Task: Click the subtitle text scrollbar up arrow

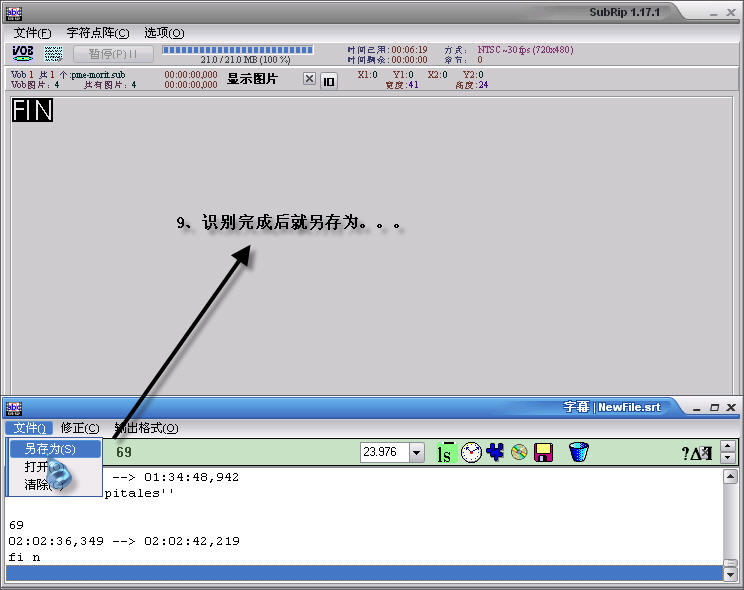Action: 730,476
